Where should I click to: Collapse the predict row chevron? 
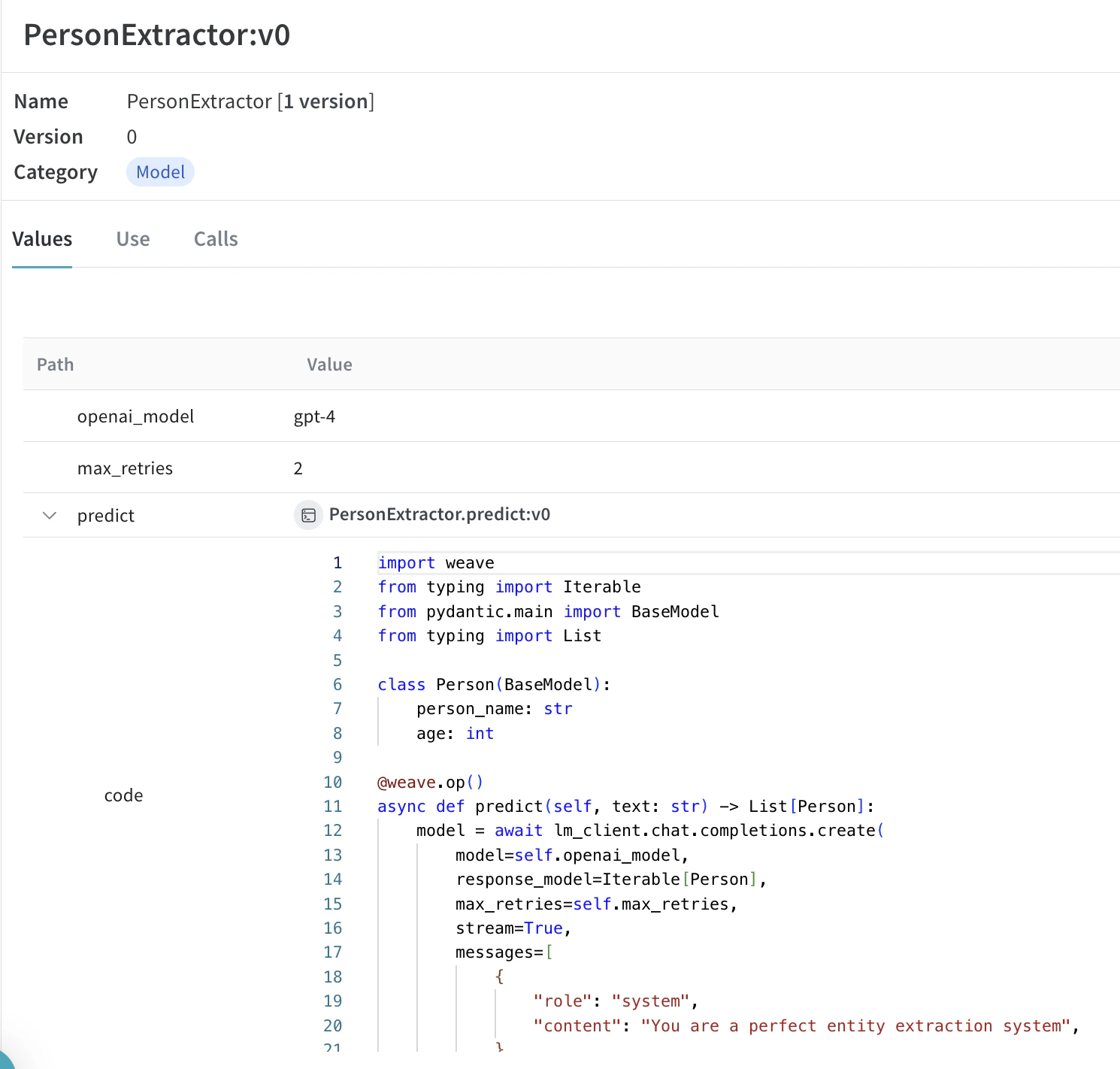tap(49, 515)
